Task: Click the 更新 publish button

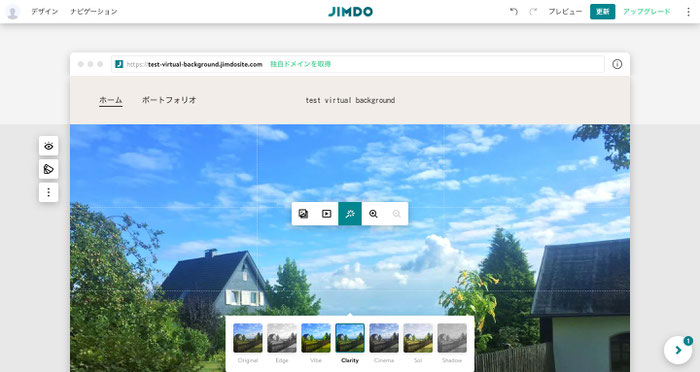Action: [602, 12]
